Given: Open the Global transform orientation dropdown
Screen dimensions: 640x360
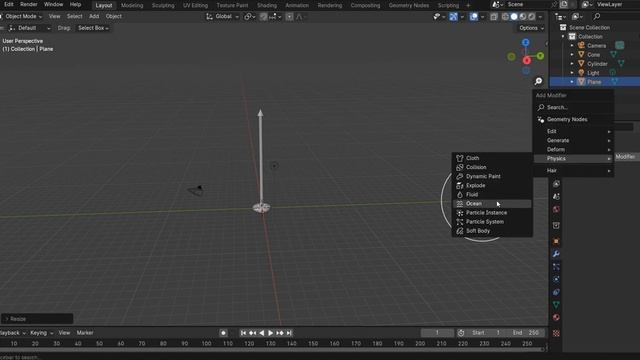Looking at the screenshot, I should pyautogui.click(x=223, y=17).
